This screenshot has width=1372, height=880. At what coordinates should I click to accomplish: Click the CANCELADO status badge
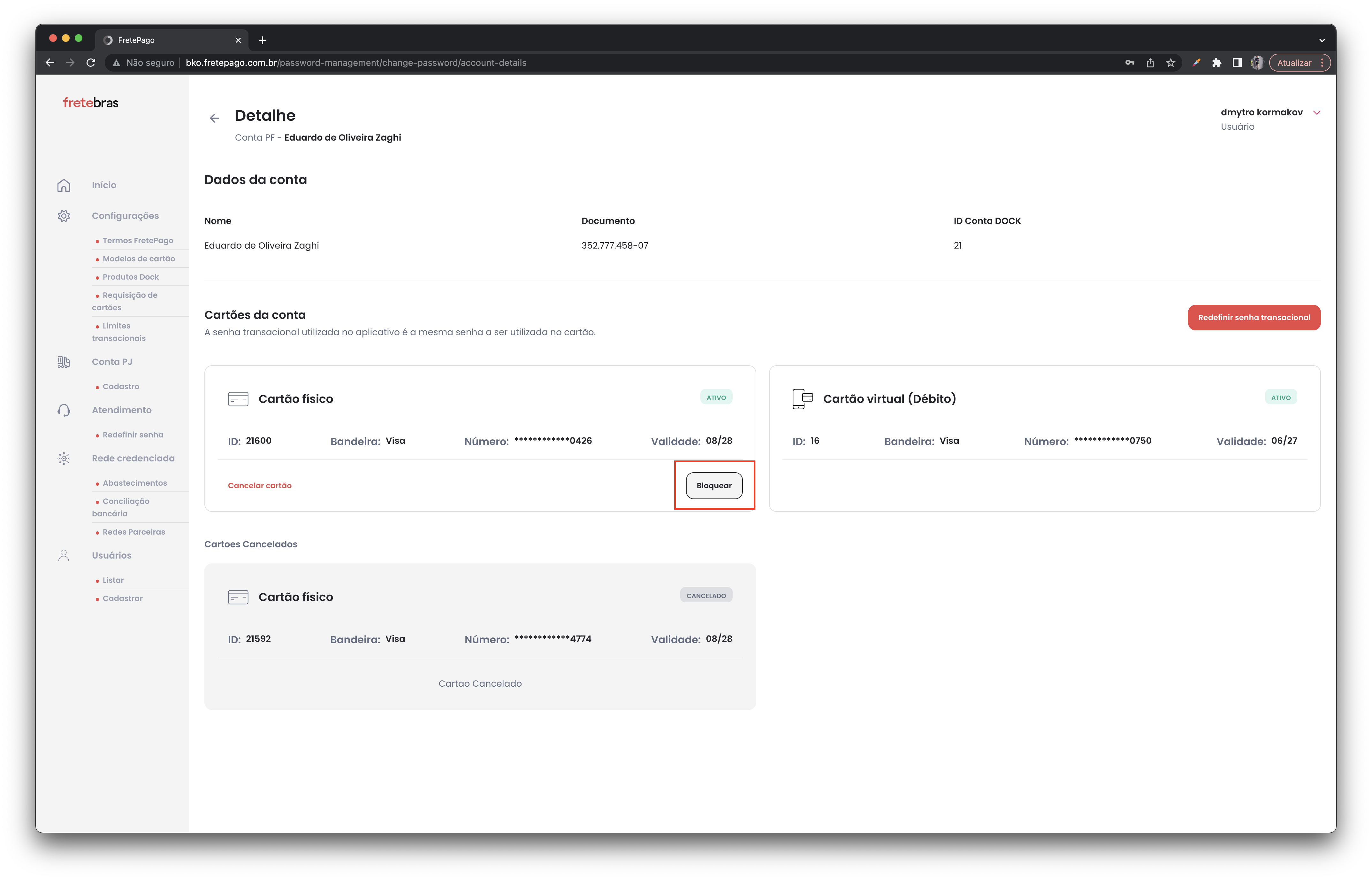coord(706,595)
